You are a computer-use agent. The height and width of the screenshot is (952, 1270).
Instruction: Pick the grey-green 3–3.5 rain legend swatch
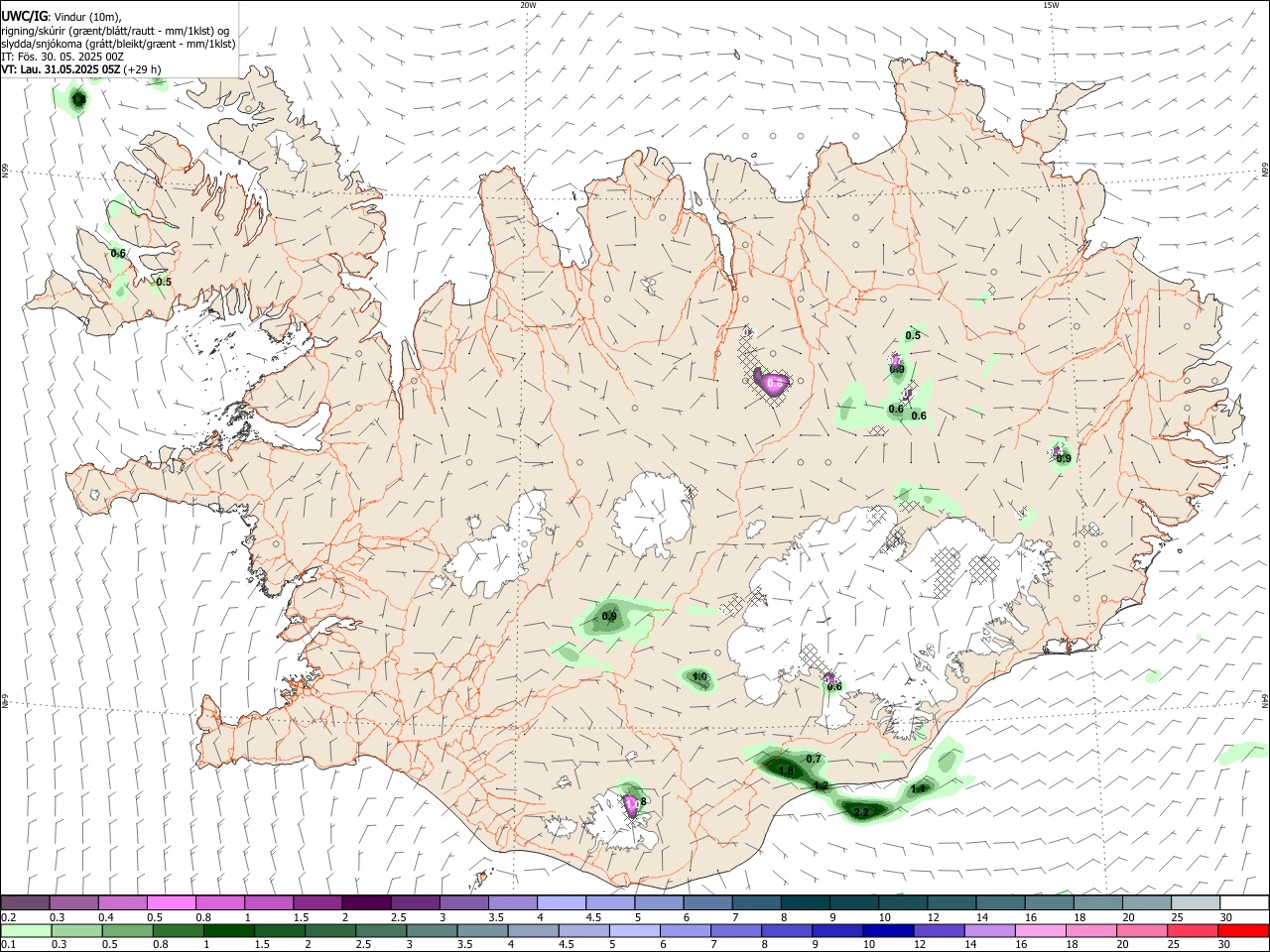(x=433, y=930)
